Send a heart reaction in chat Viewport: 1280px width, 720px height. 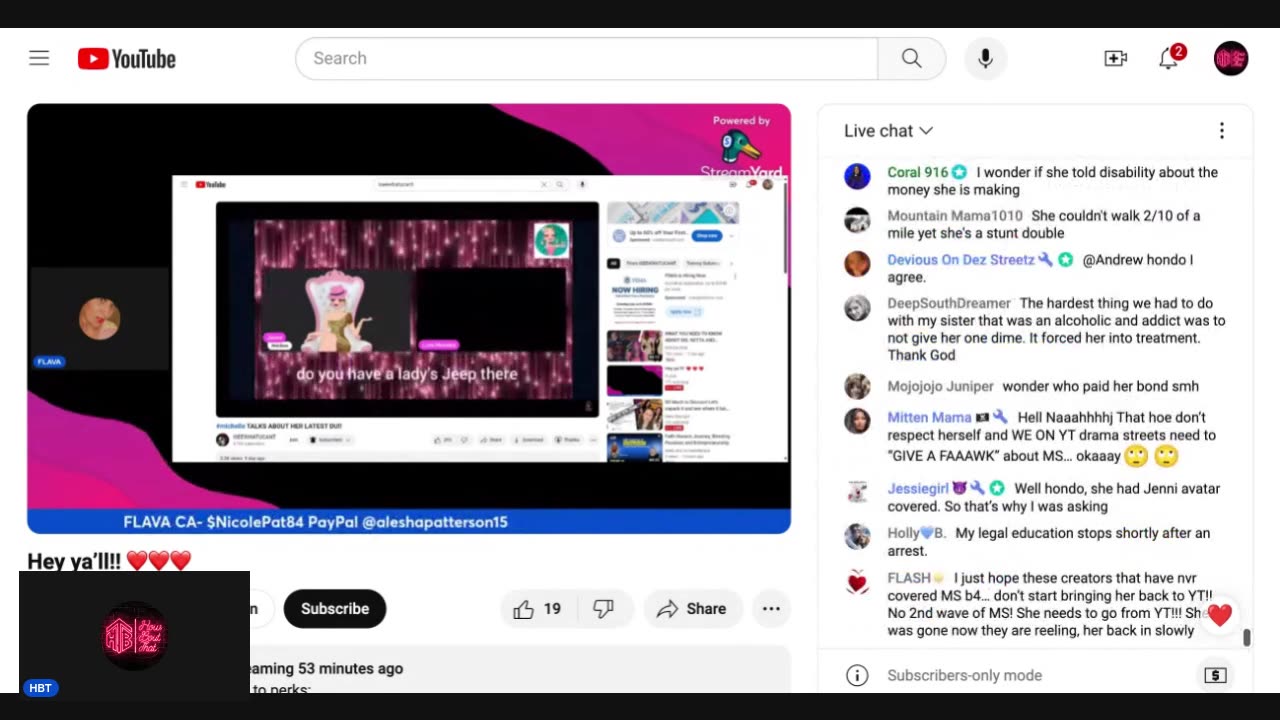(1219, 615)
